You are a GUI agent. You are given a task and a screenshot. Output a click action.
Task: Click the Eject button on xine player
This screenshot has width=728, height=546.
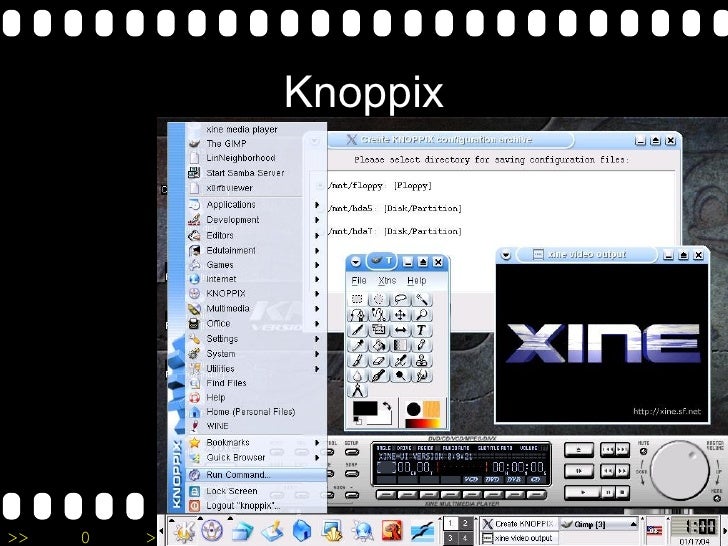578,450
